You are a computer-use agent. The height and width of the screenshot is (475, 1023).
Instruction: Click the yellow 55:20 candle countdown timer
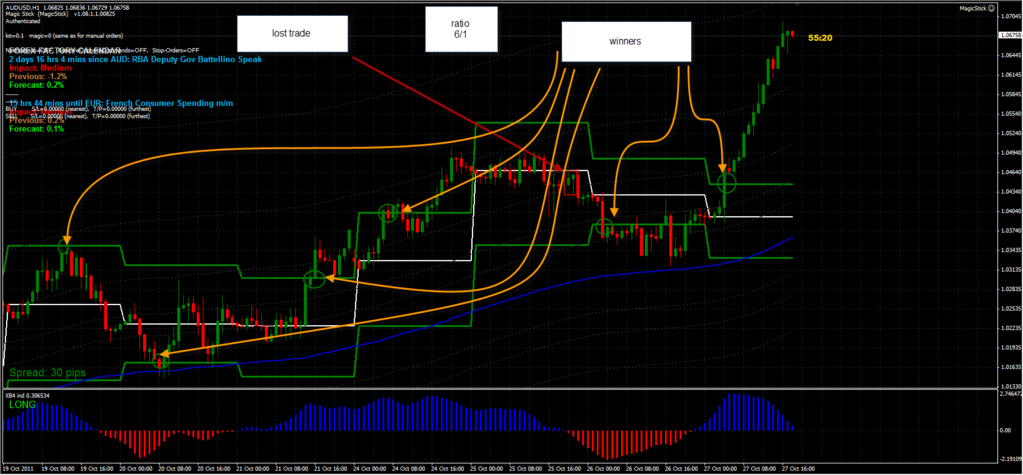(819, 38)
